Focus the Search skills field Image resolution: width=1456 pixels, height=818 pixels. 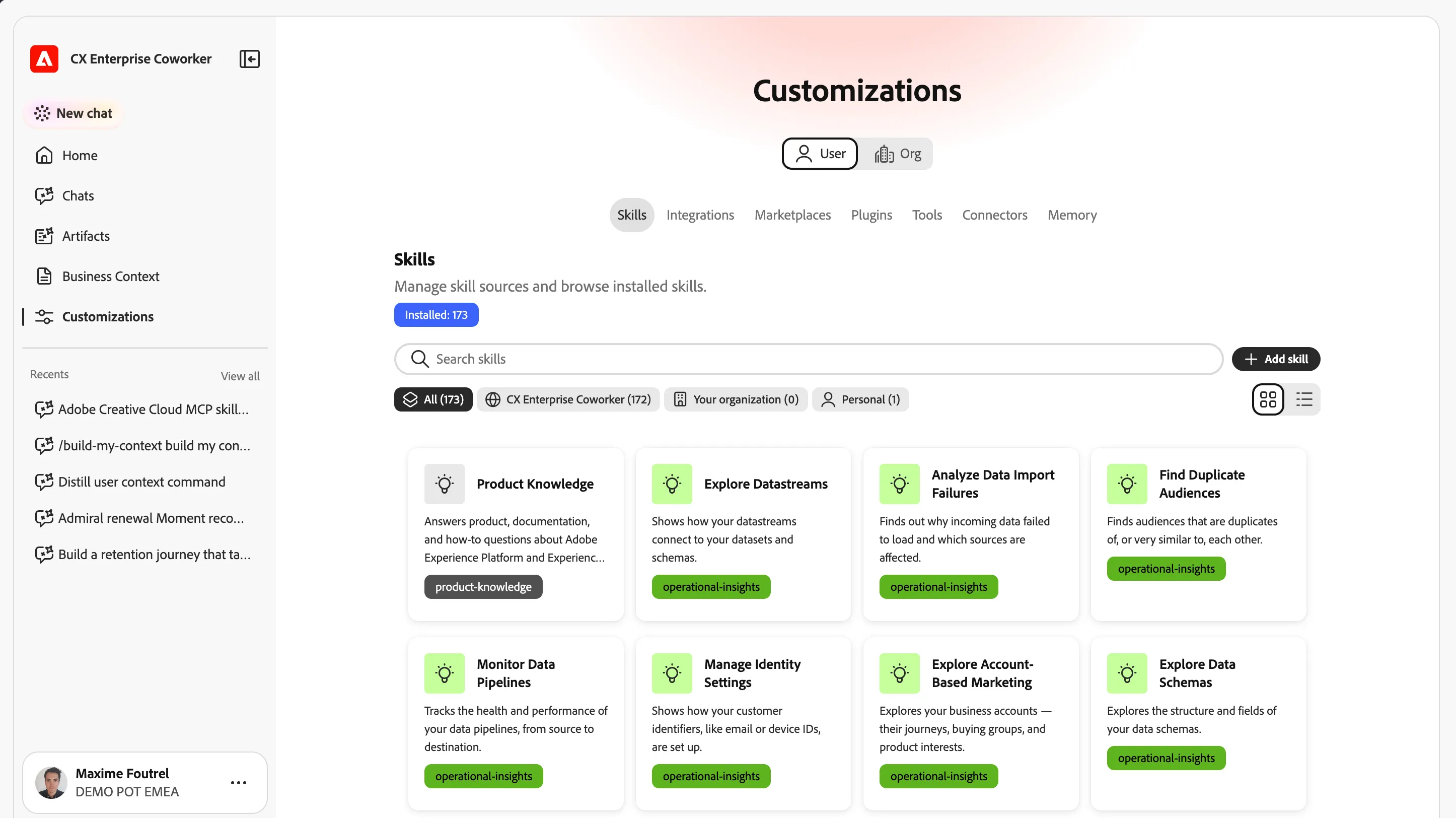pos(808,359)
